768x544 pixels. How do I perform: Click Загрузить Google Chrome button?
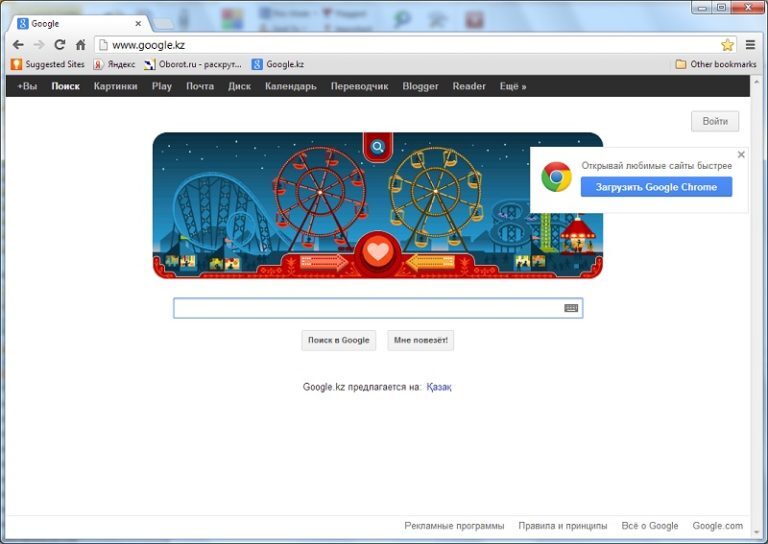pos(656,187)
